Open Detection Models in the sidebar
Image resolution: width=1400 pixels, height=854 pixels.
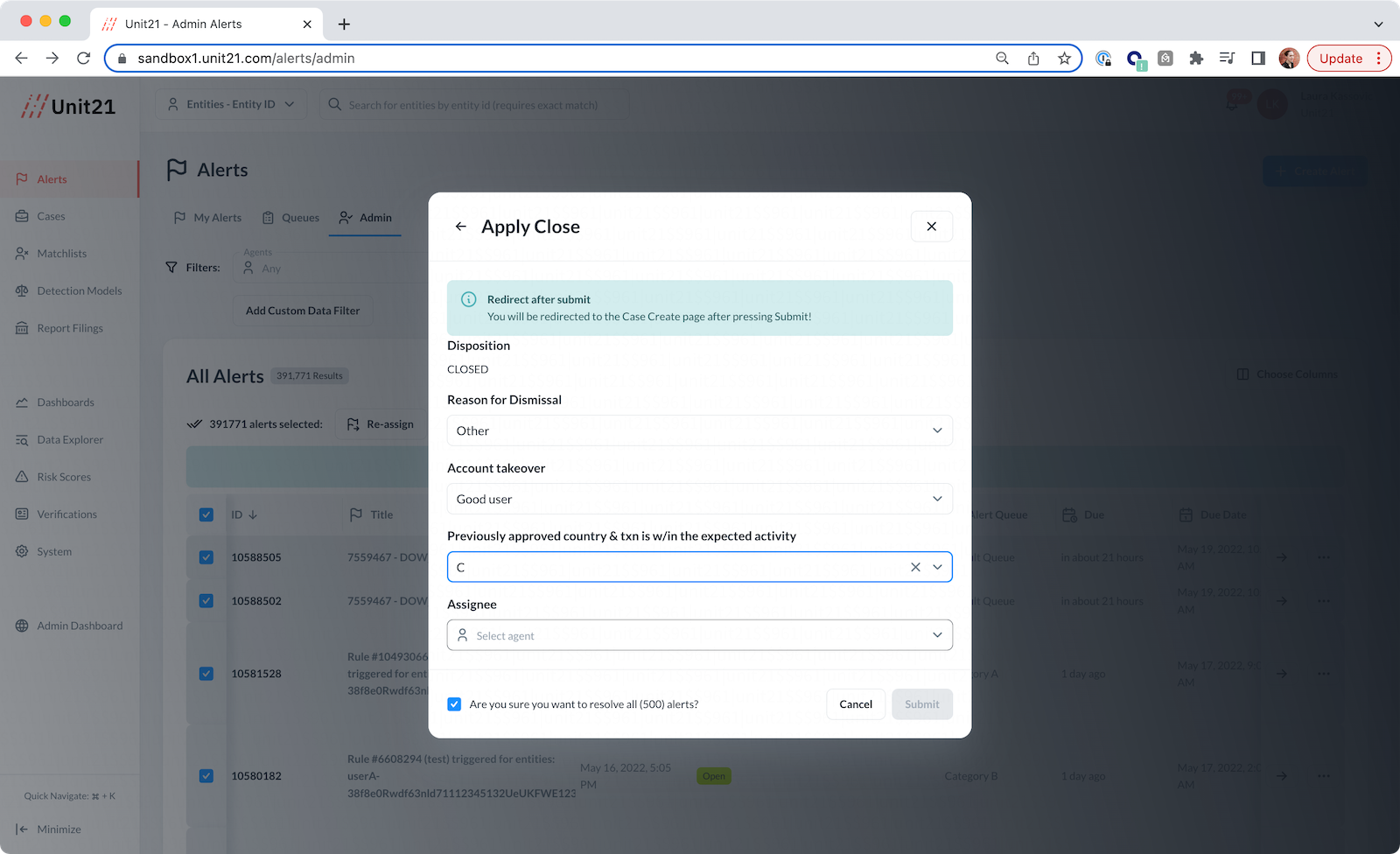click(79, 291)
